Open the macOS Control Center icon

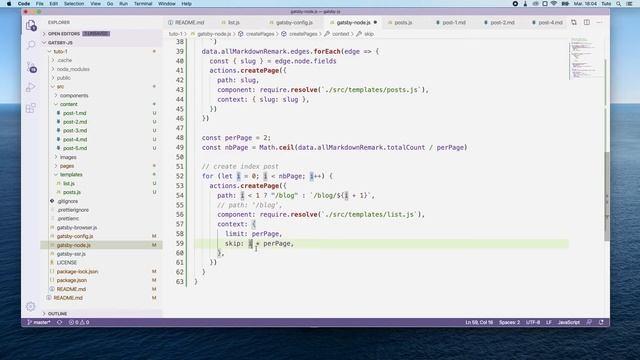click(x=629, y=4)
